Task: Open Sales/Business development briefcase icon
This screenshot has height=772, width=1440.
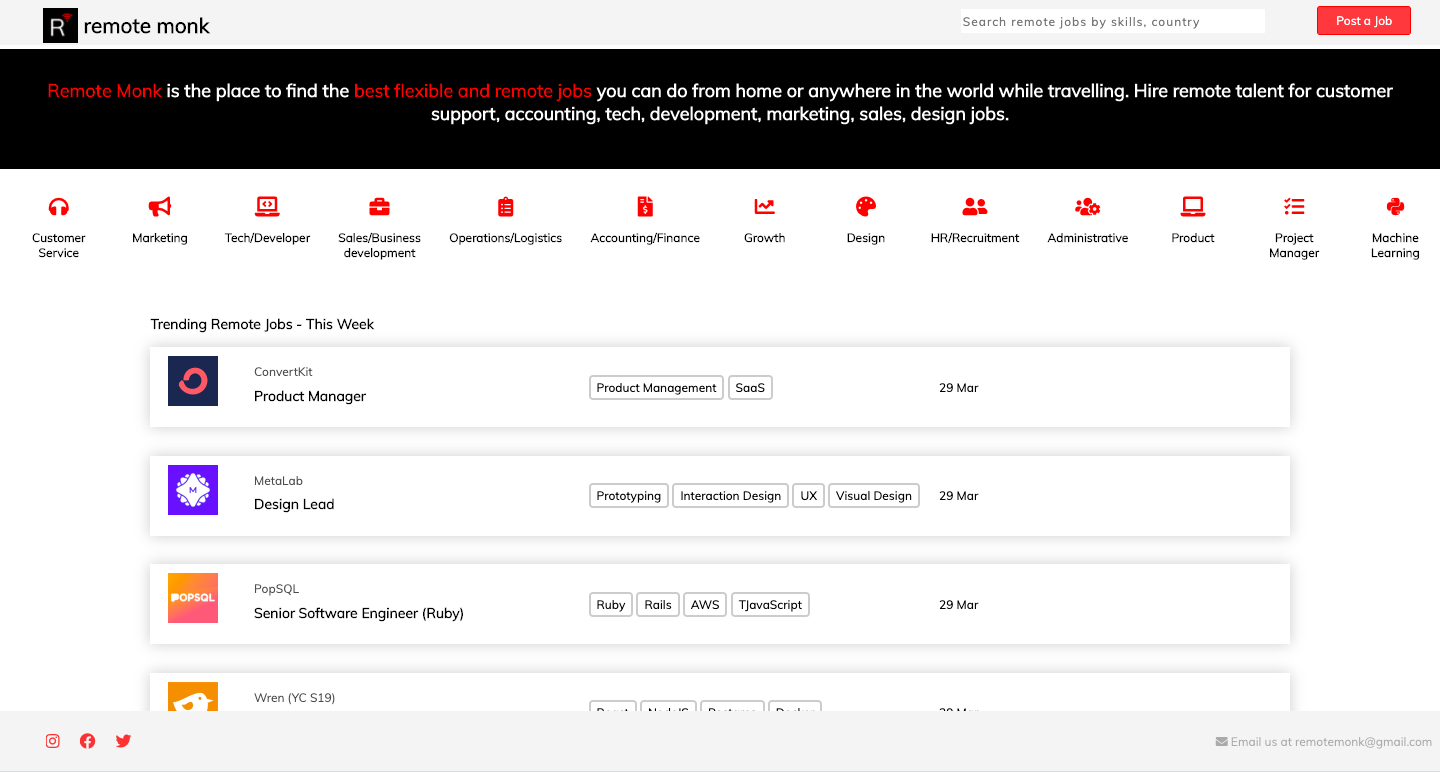Action: 379,207
